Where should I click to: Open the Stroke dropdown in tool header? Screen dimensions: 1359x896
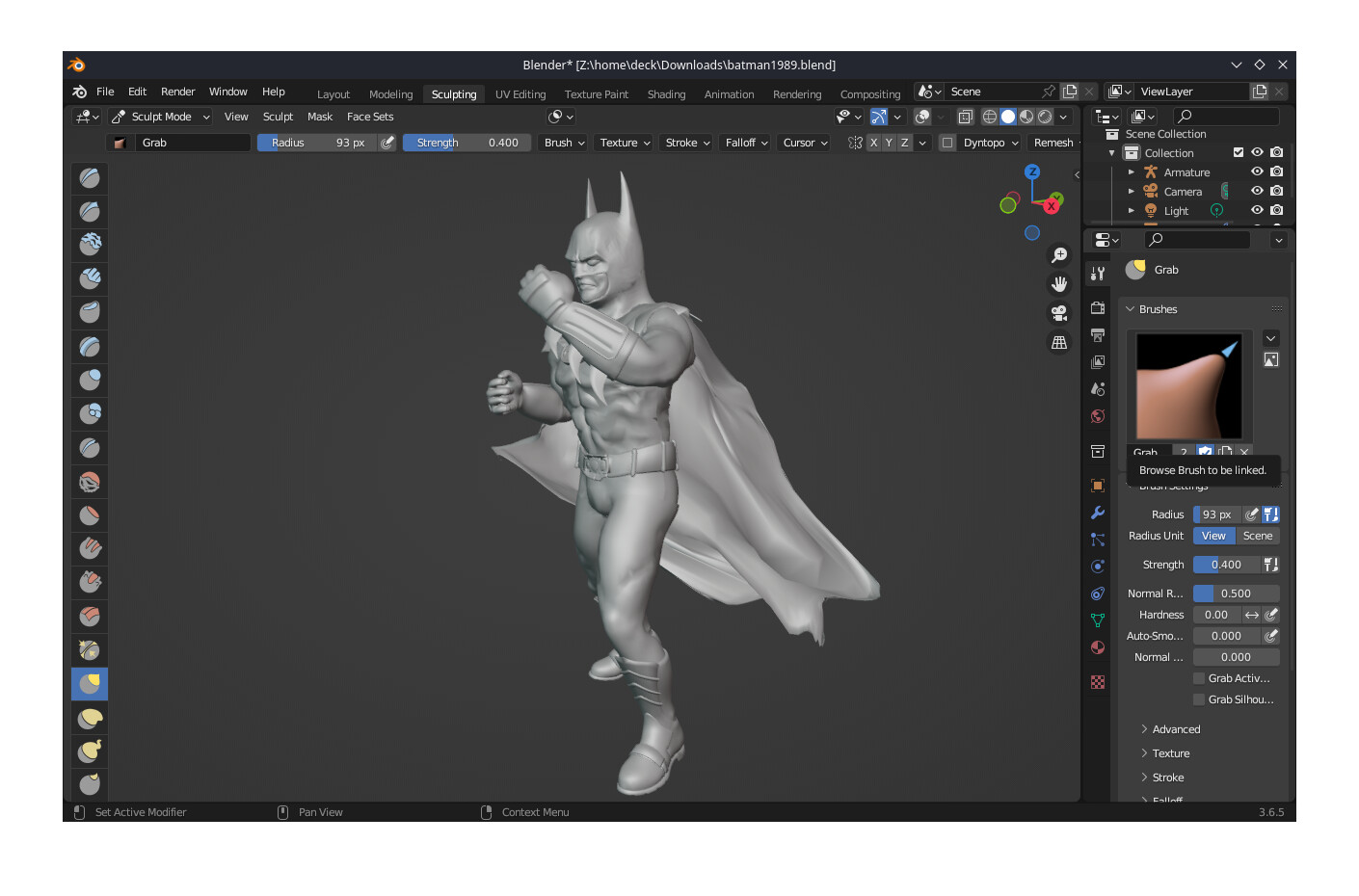click(x=687, y=143)
